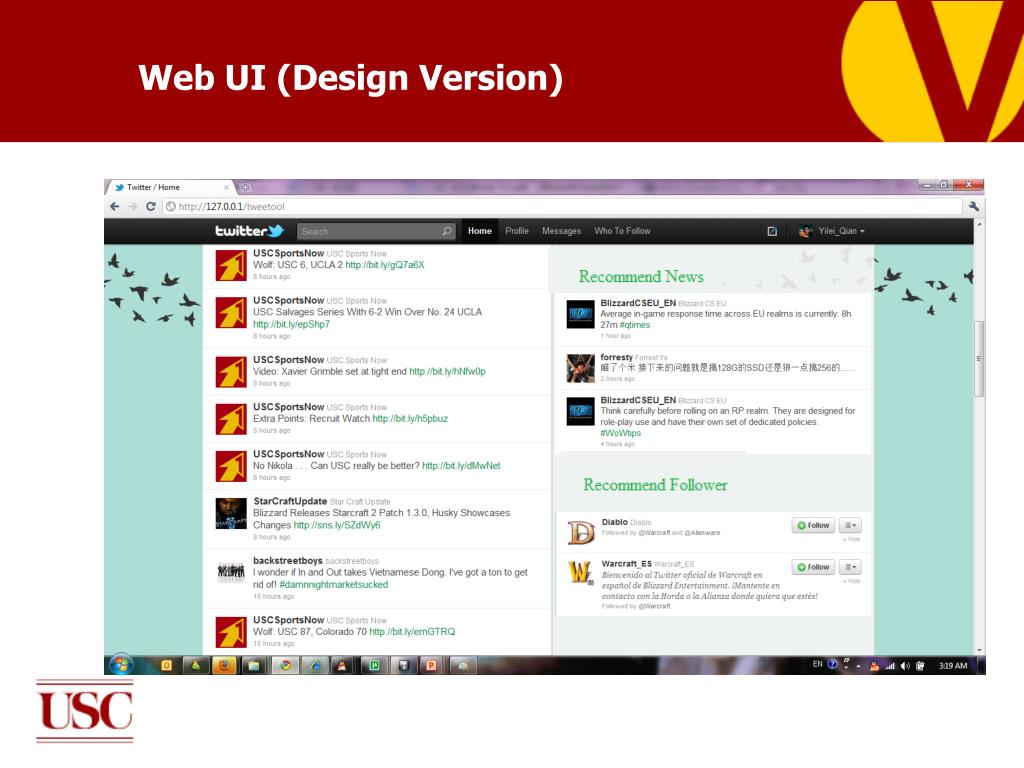This screenshot has height=768, width=1024.
Task: Hide the Diablo recommendation
Action: tap(852, 539)
